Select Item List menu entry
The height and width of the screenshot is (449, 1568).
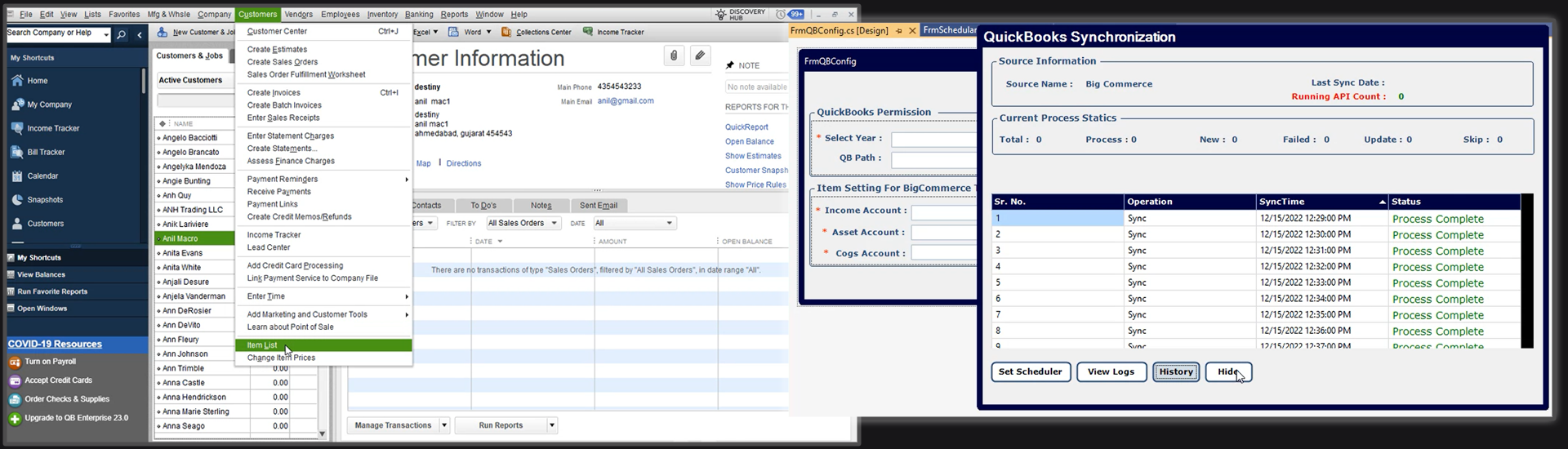click(323, 345)
